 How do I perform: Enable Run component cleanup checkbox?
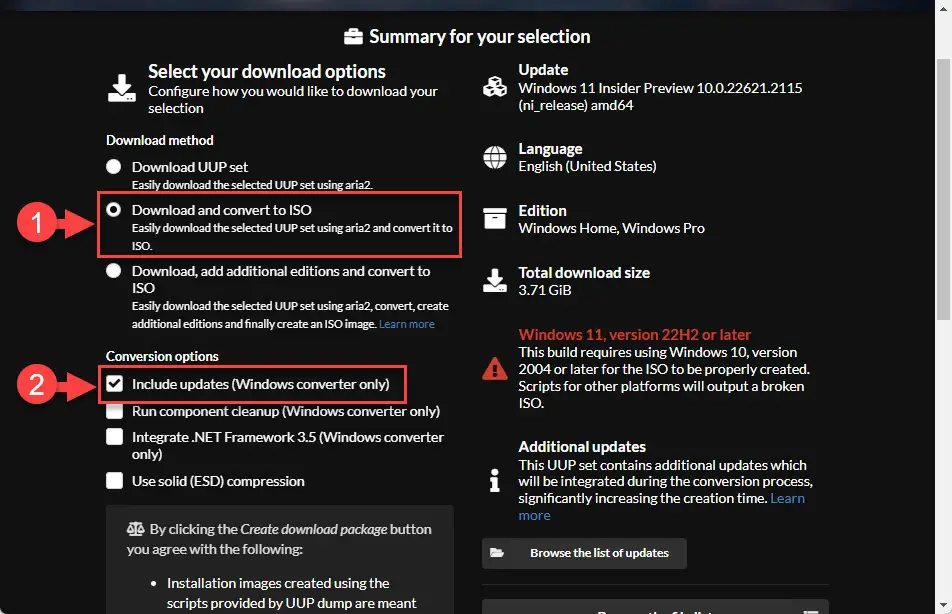pyautogui.click(x=114, y=412)
